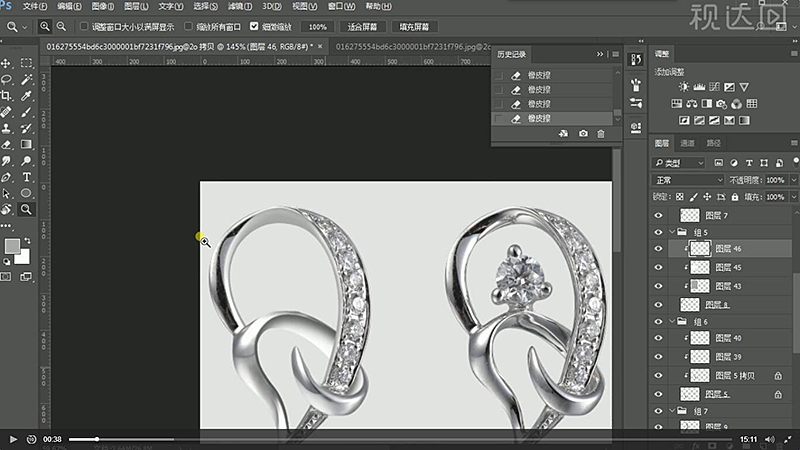This screenshot has width=800, height=450.
Task: Hide layer 图层 46 visibility eye
Action: [x=658, y=248]
